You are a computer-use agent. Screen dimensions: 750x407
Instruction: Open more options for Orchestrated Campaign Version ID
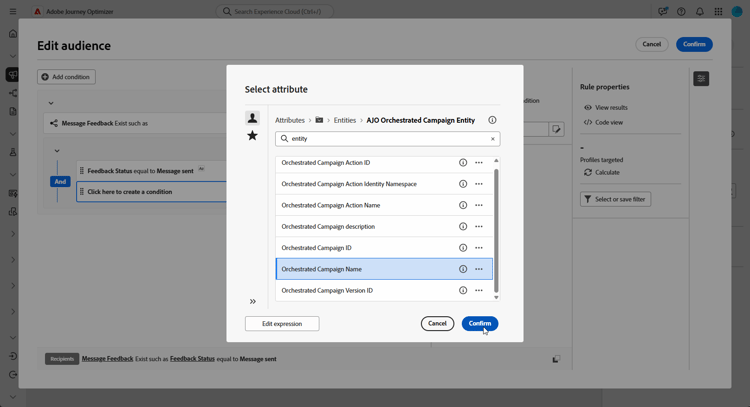[479, 290]
